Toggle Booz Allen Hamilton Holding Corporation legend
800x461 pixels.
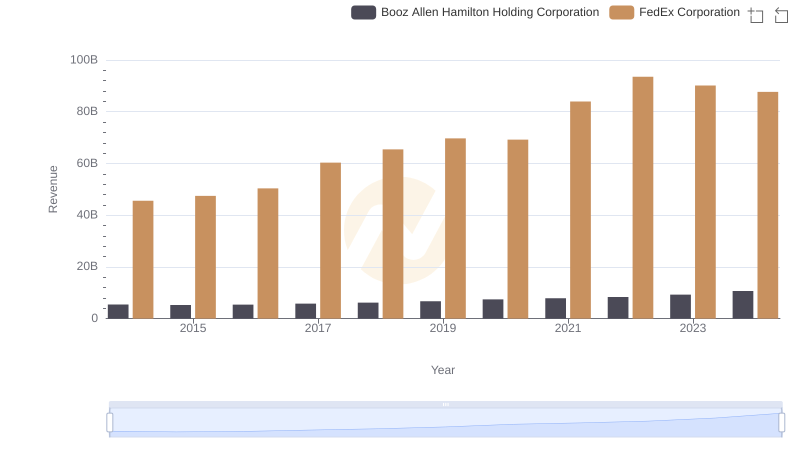[475, 12]
